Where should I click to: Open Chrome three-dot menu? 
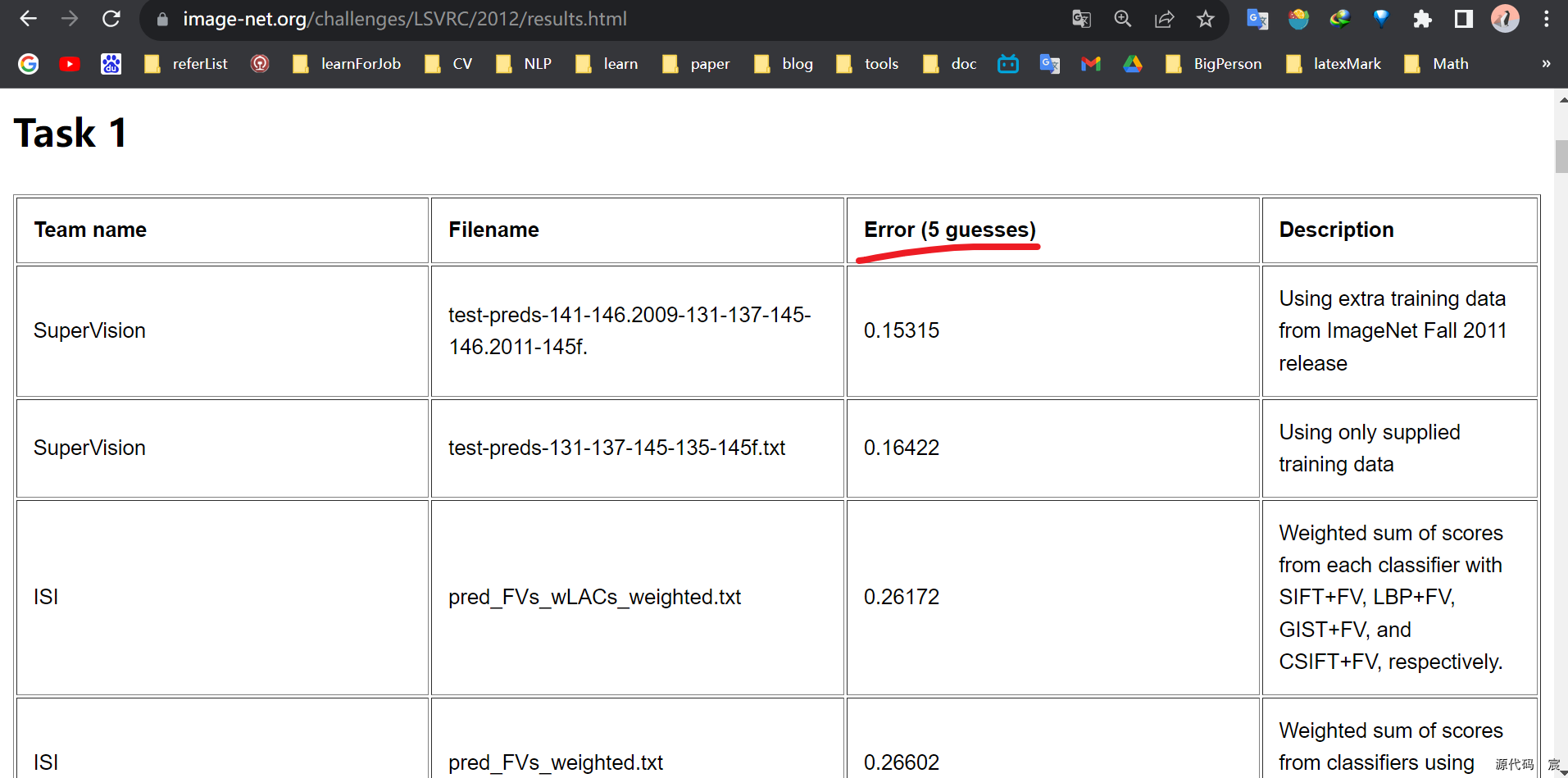coord(1547,19)
